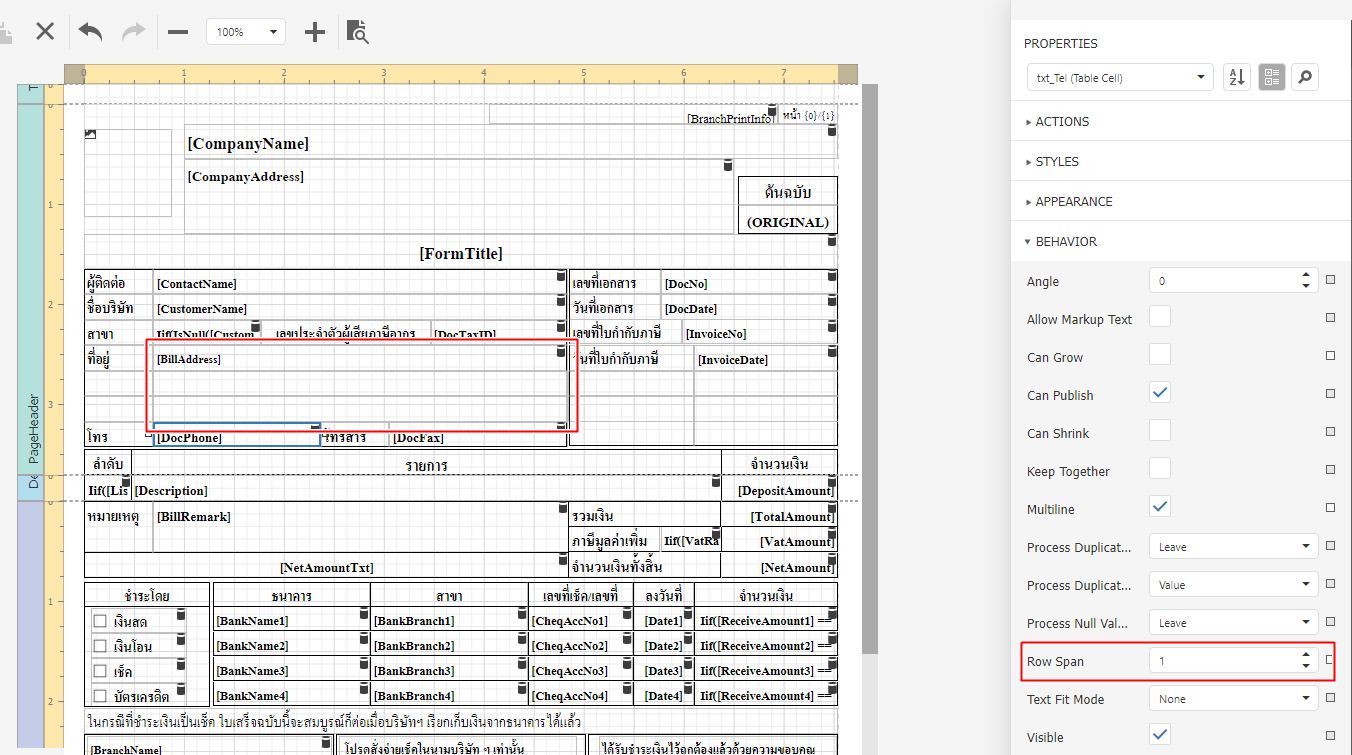The height and width of the screenshot is (755, 1352).
Task: Click property marker beside Multiline
Action: (1331, 508)
